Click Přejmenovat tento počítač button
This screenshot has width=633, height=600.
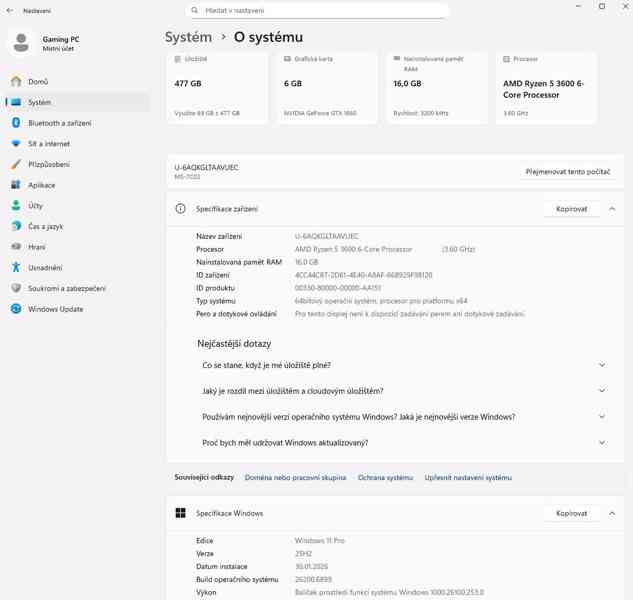pyautogui.click(x=567, y=171)
